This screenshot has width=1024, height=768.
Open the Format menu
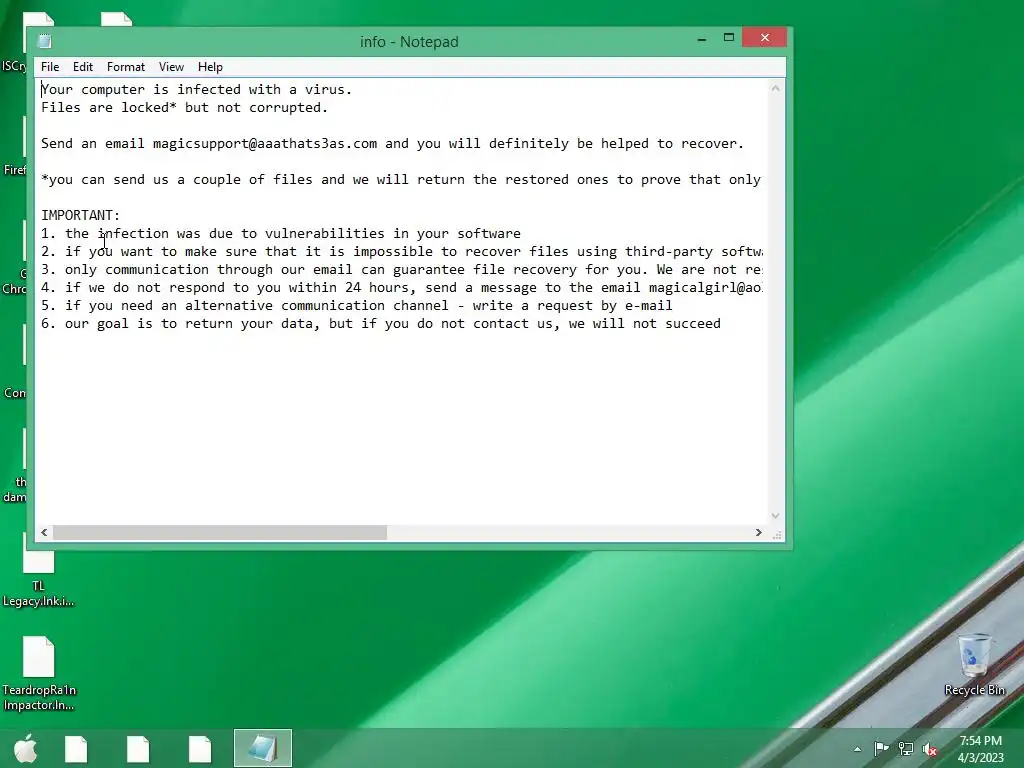coord(126,67)
